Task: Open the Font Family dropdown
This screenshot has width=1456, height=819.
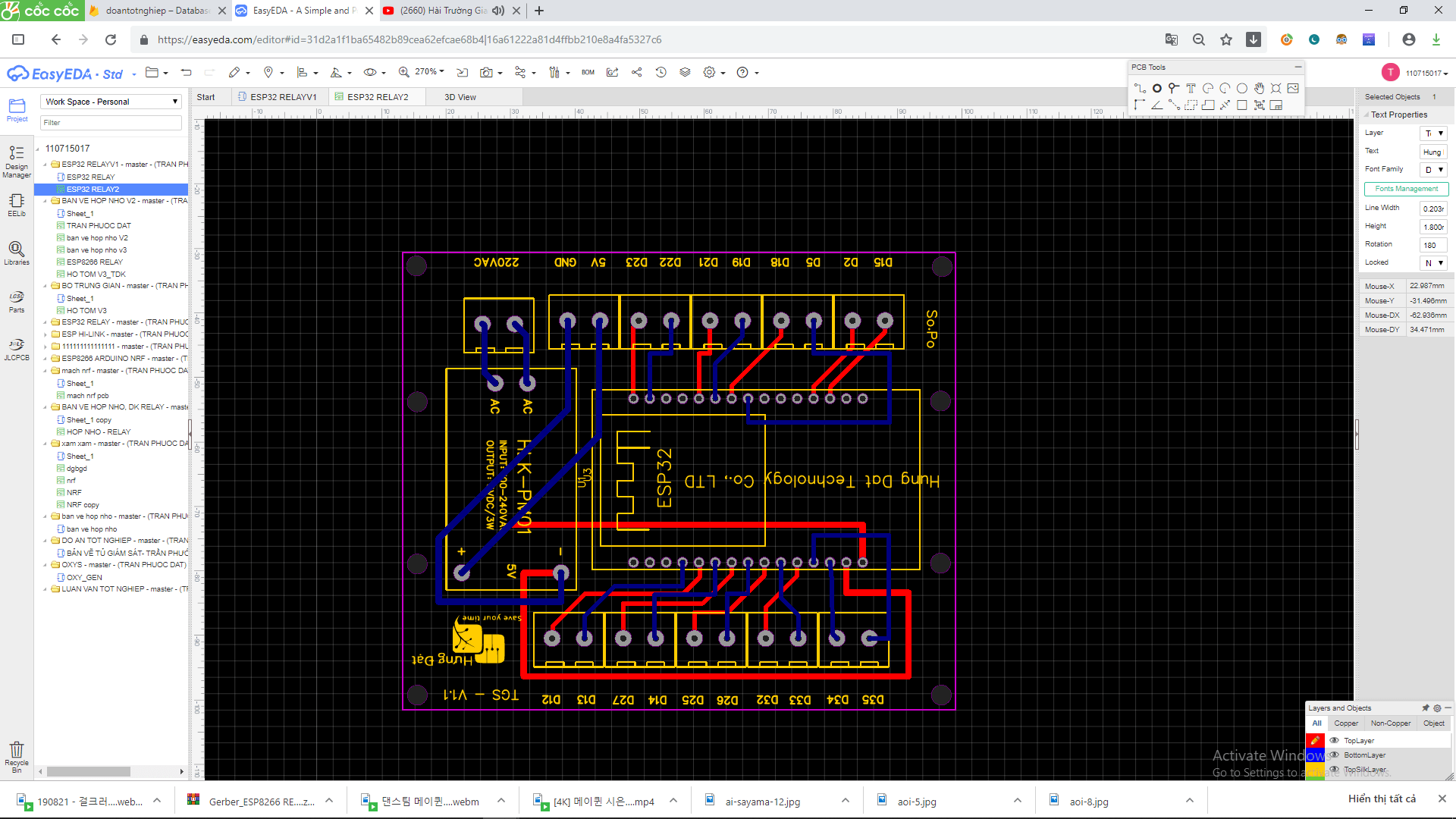Action: (x=1433, y=170)
